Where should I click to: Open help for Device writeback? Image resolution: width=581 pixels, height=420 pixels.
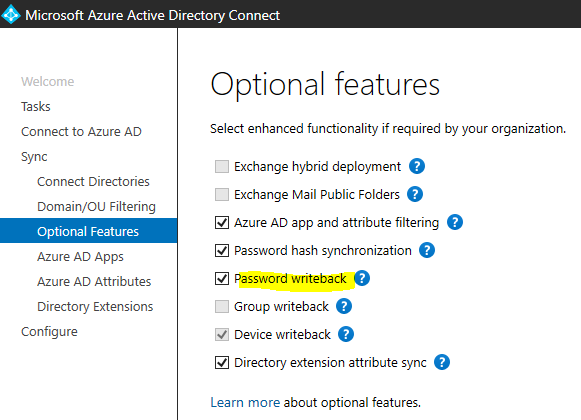[x=346, y=334]
